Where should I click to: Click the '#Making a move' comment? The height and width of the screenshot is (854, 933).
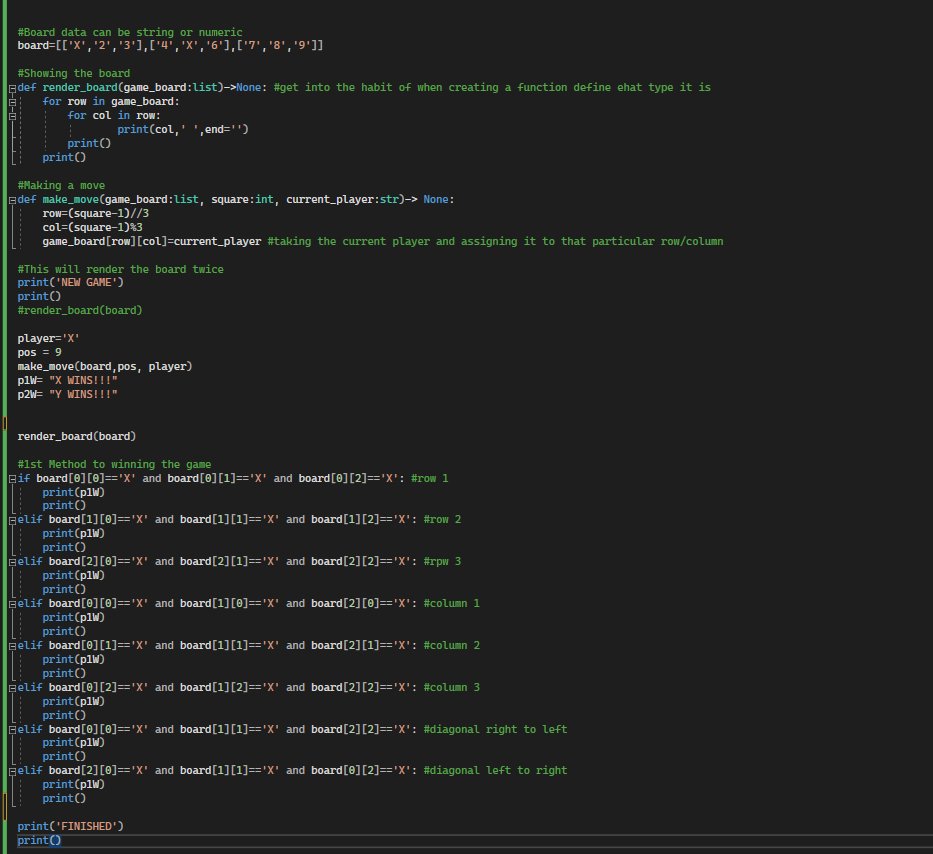[x=61, y=185]
